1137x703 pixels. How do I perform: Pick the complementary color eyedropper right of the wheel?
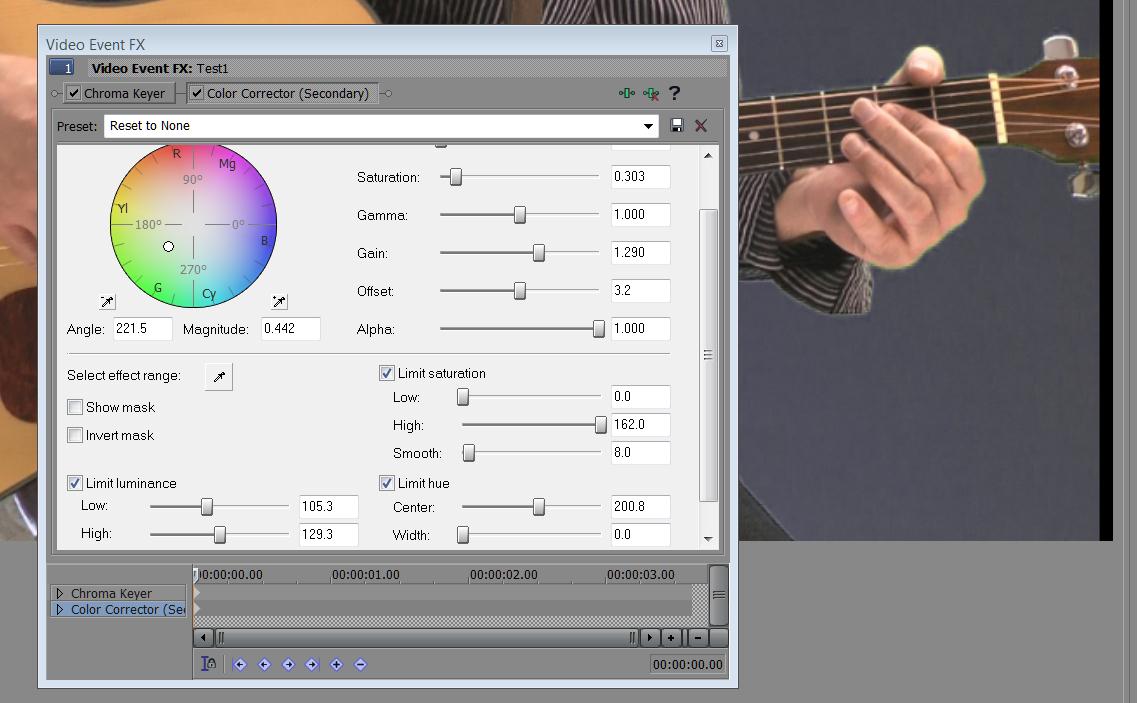click(279, 302)
